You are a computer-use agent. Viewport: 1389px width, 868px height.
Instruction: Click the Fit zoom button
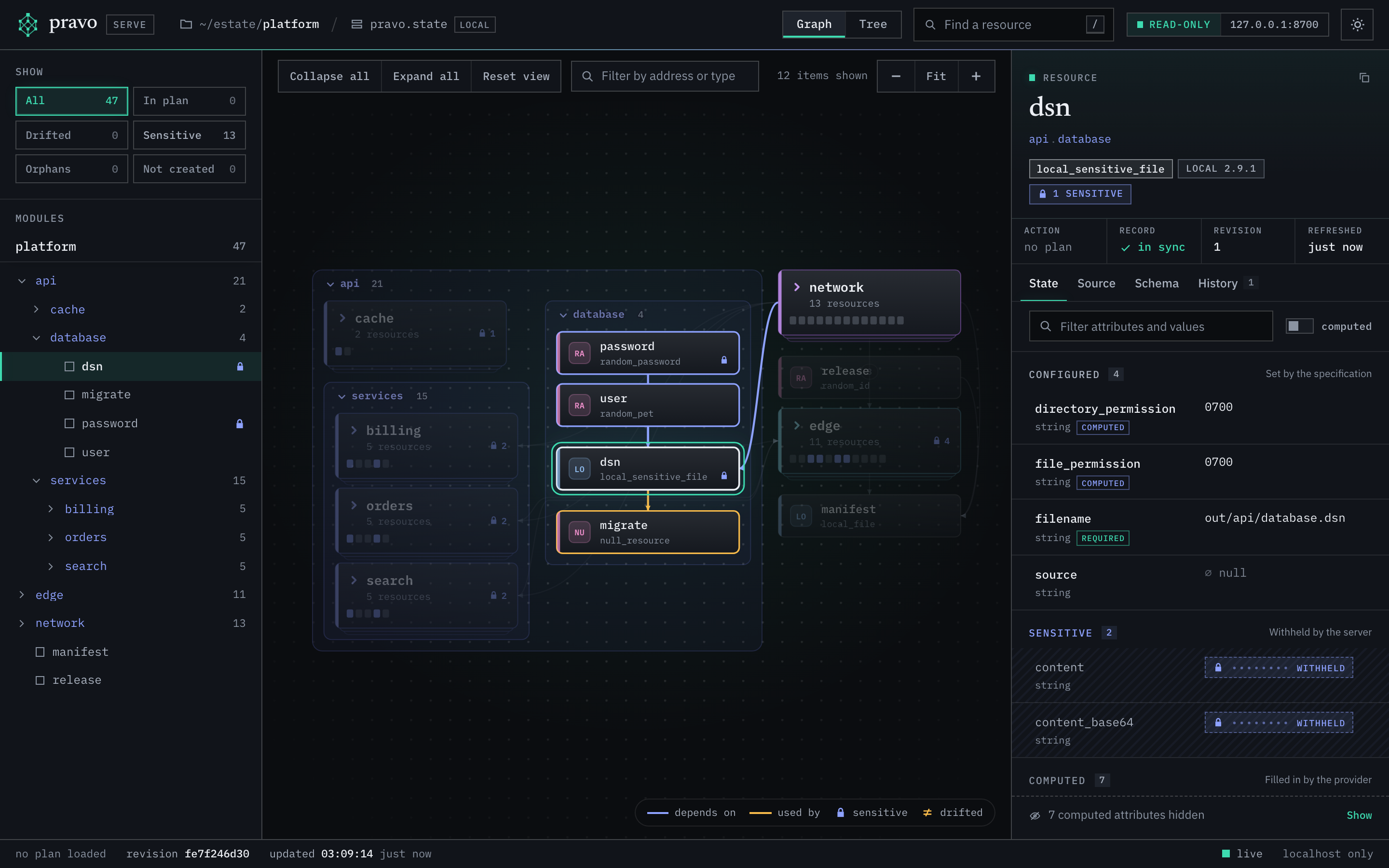click(936, 76)
